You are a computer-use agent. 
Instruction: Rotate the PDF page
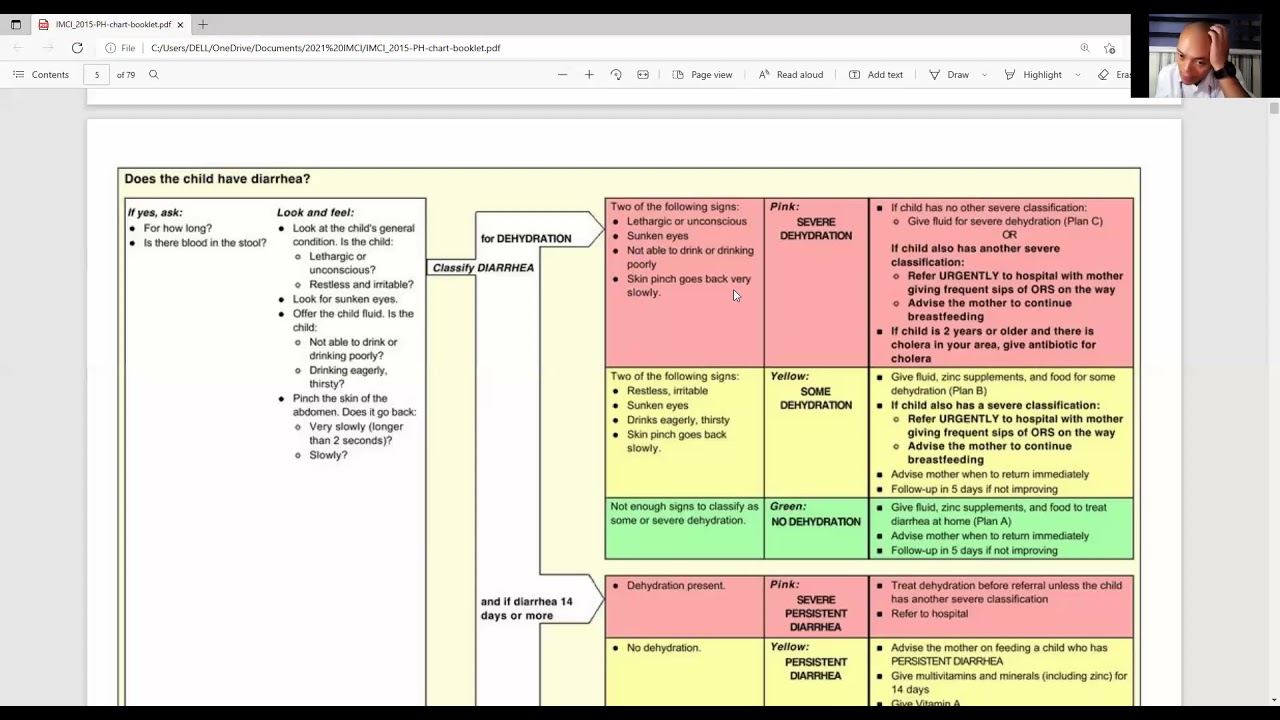(616, 75)
